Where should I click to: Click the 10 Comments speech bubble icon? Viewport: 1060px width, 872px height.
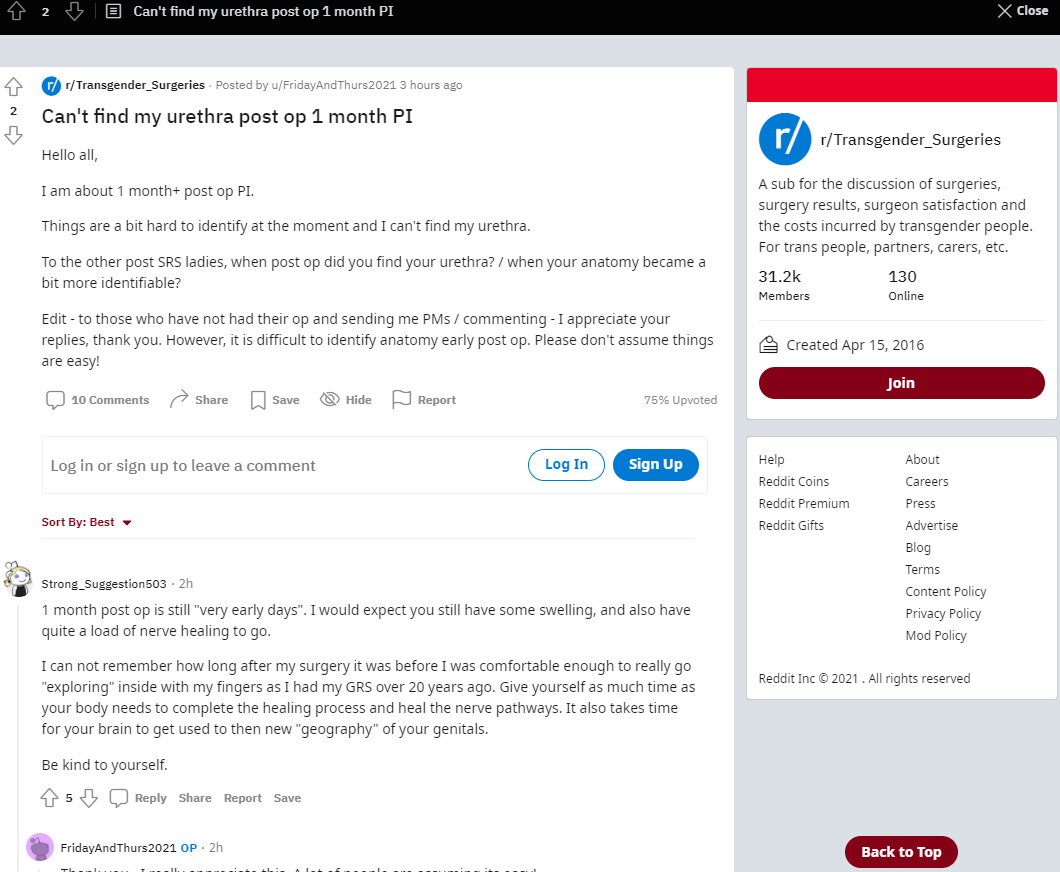point(55,400)
